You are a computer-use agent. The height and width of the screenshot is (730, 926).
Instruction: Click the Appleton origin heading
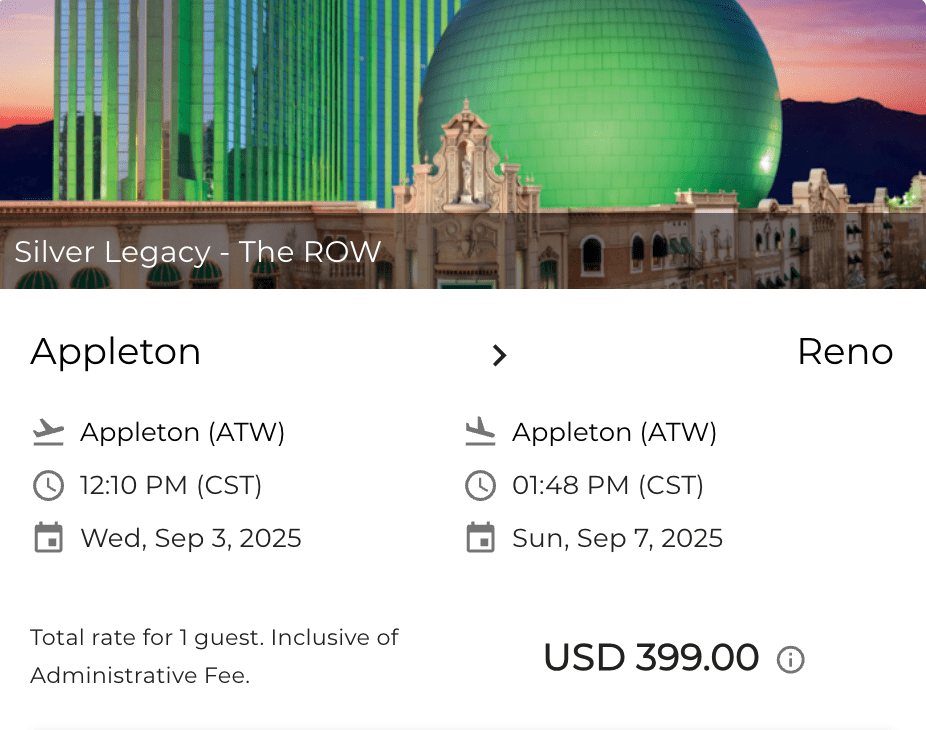click(x=116, y=352)
